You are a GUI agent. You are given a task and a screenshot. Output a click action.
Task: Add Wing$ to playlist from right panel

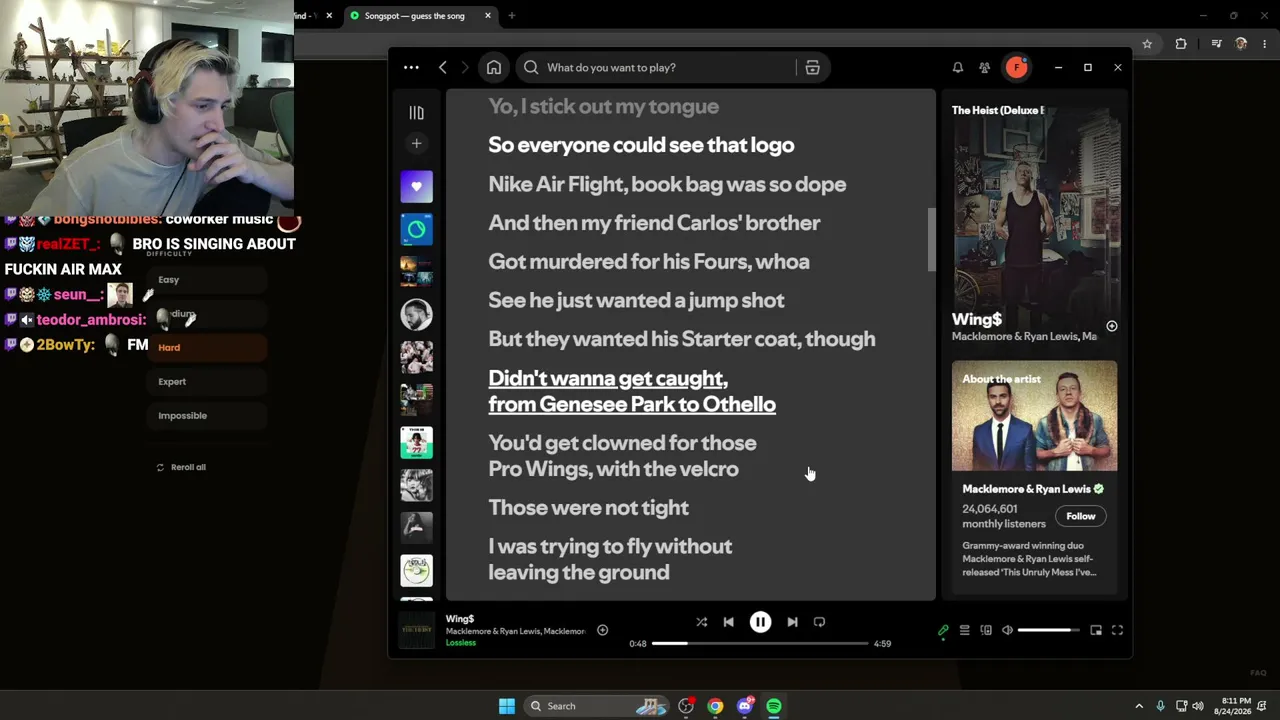coord(1111,326)
